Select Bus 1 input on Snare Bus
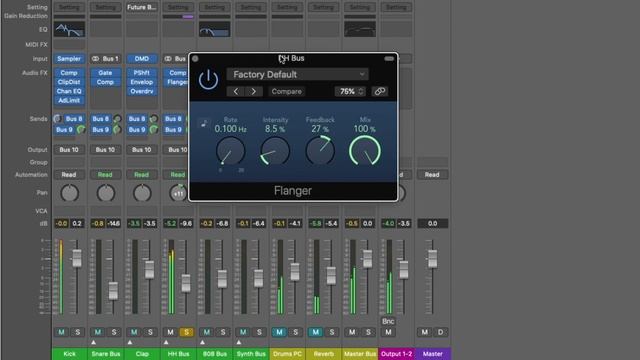 (105, 59)
